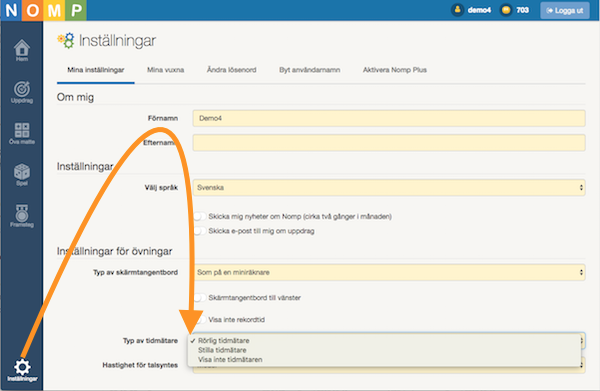
Task: Toggle Skärmtangentbord till vänster switch
Action: pos(199,298)
